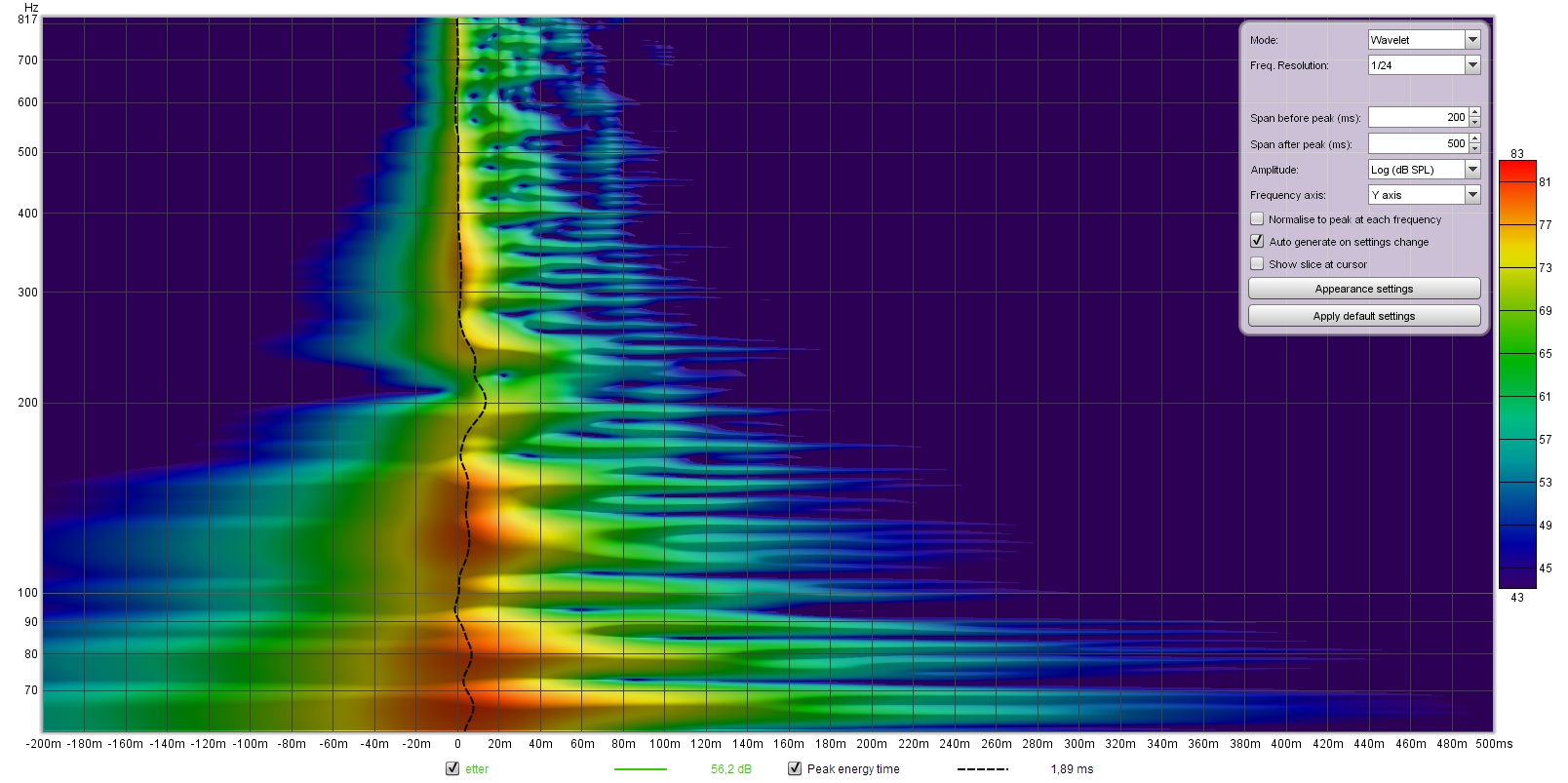This screenshot has height=783, width=1568.
Task: Click the 81 tick label on color scale
Action: [x=1546, y=182]
